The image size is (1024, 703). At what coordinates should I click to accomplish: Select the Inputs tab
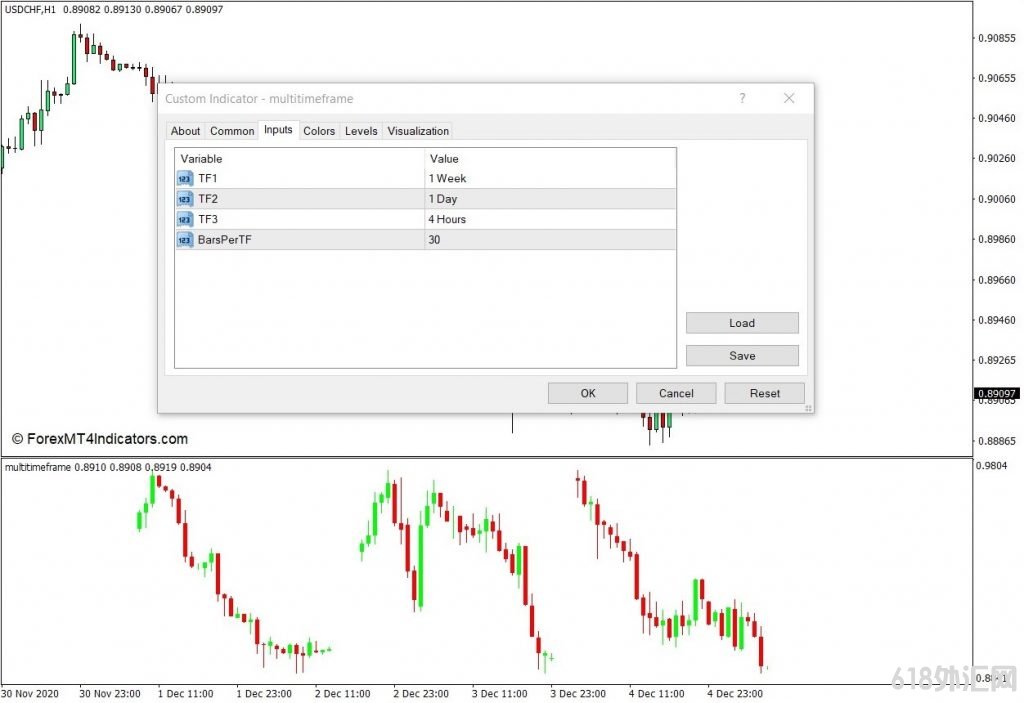pyautogui.click(x=278, y=130)
